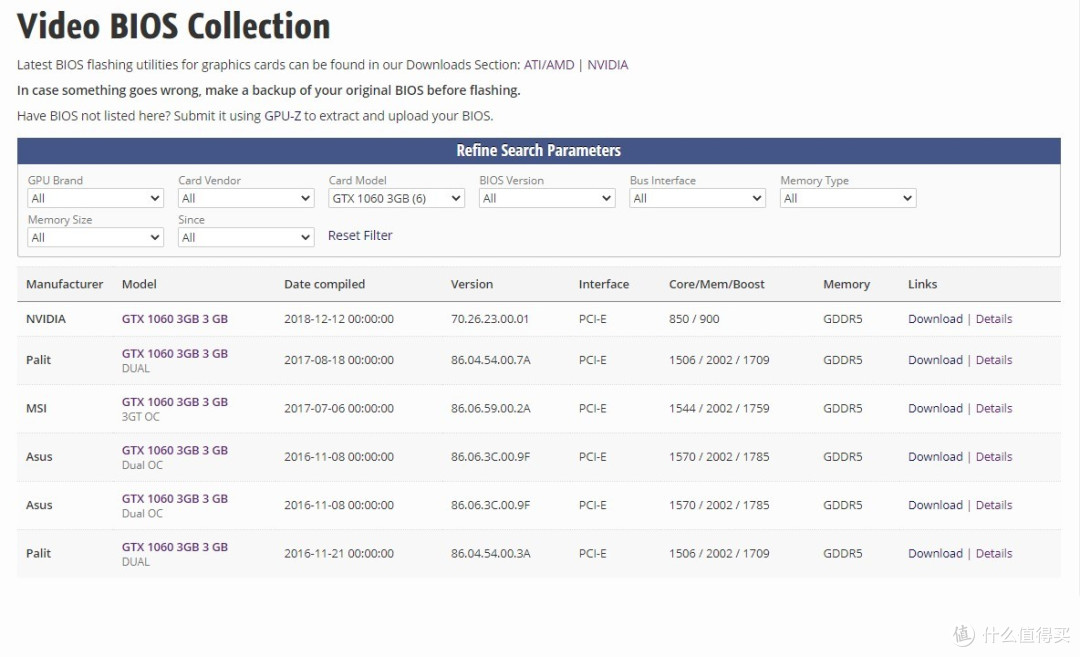Click the Date compiled column header
This screenshot has width=1080, height=657.
point(324,284)
